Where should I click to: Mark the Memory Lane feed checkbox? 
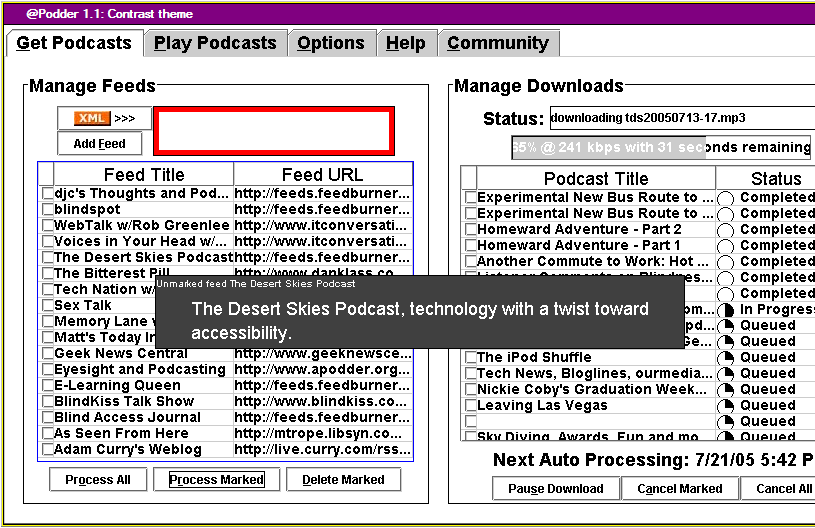(x=48, y=322)
